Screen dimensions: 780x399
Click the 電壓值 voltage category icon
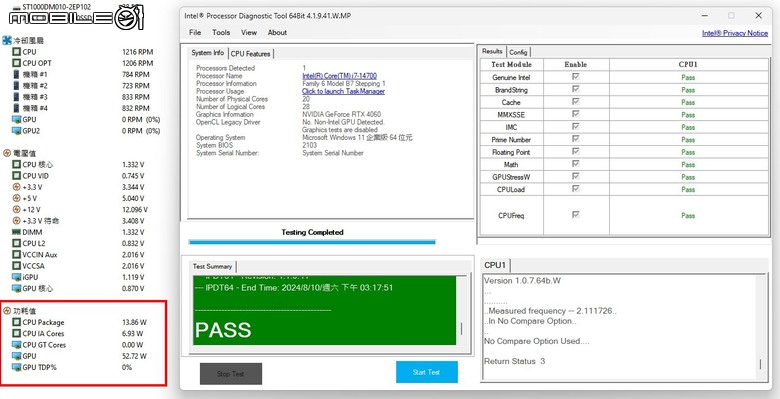7,153
